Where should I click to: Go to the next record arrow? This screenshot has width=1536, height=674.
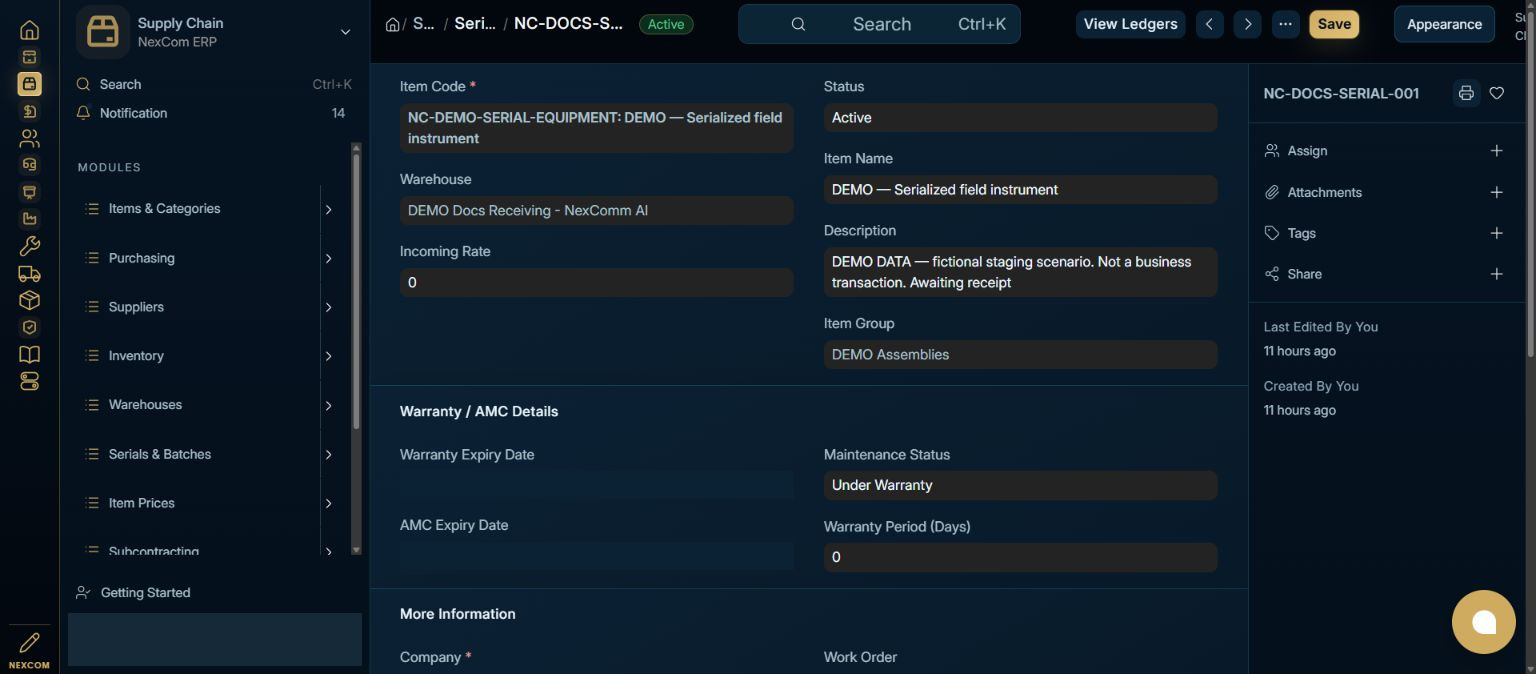pos(1247,24)
